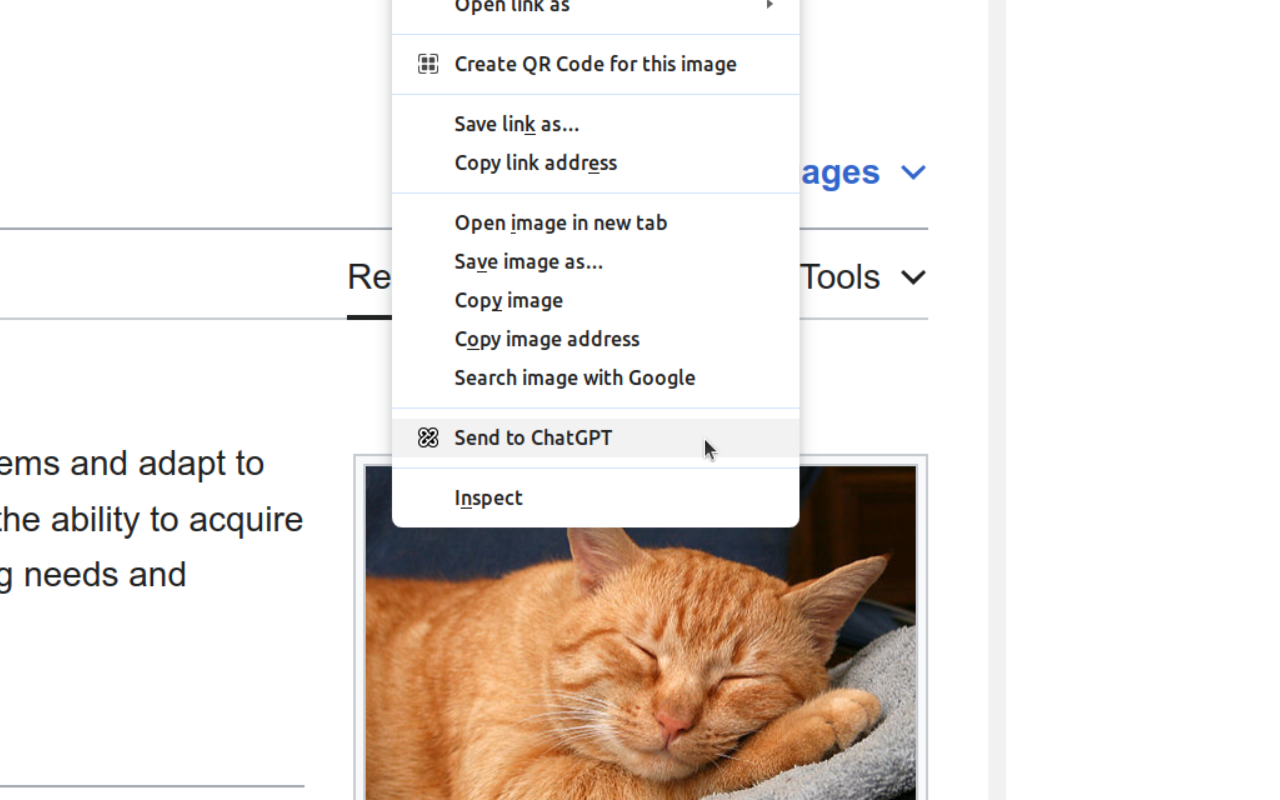This screenshot has width=1280, height=800.
Task: Switch to the partially hidden Read tab
Action: click(x=368, y=278)
